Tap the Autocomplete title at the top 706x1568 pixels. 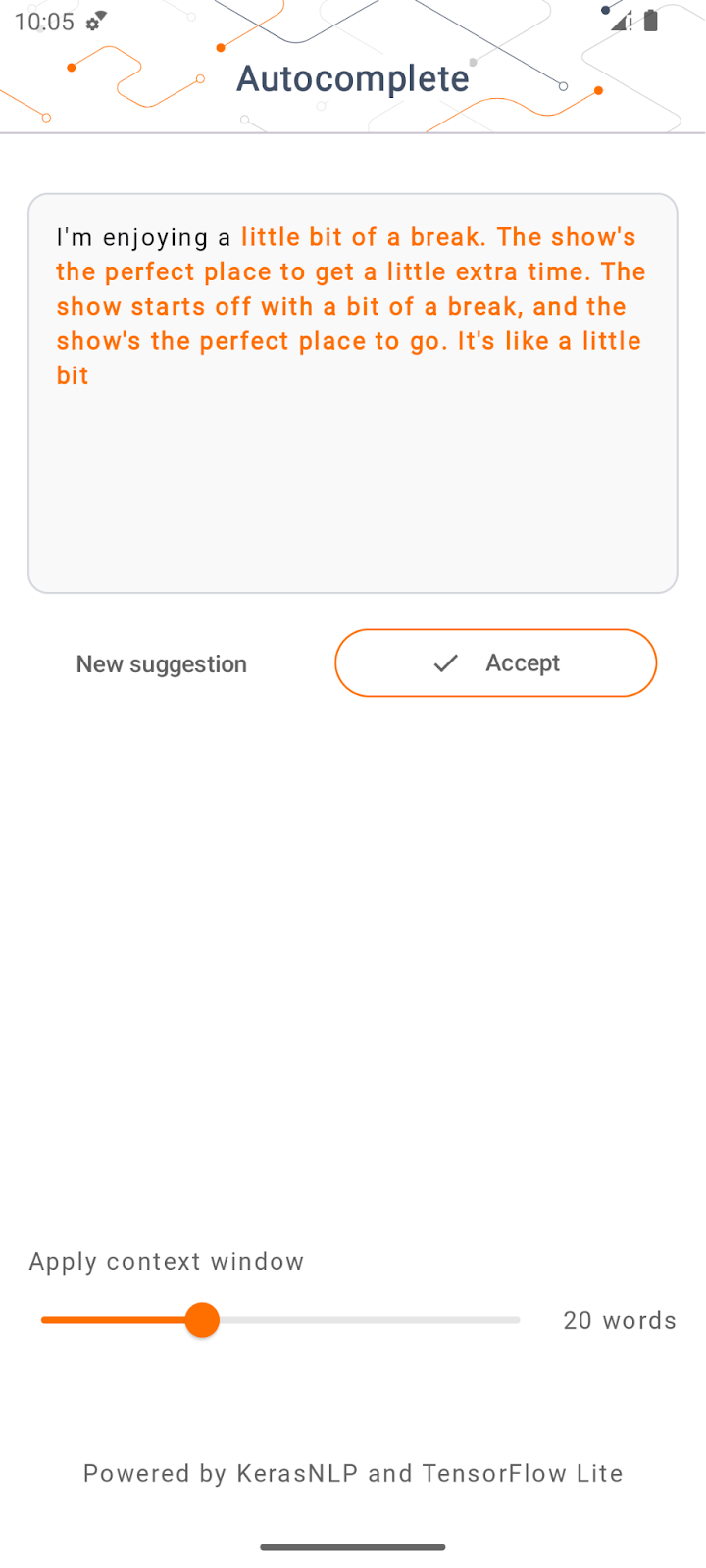[353, 78]
